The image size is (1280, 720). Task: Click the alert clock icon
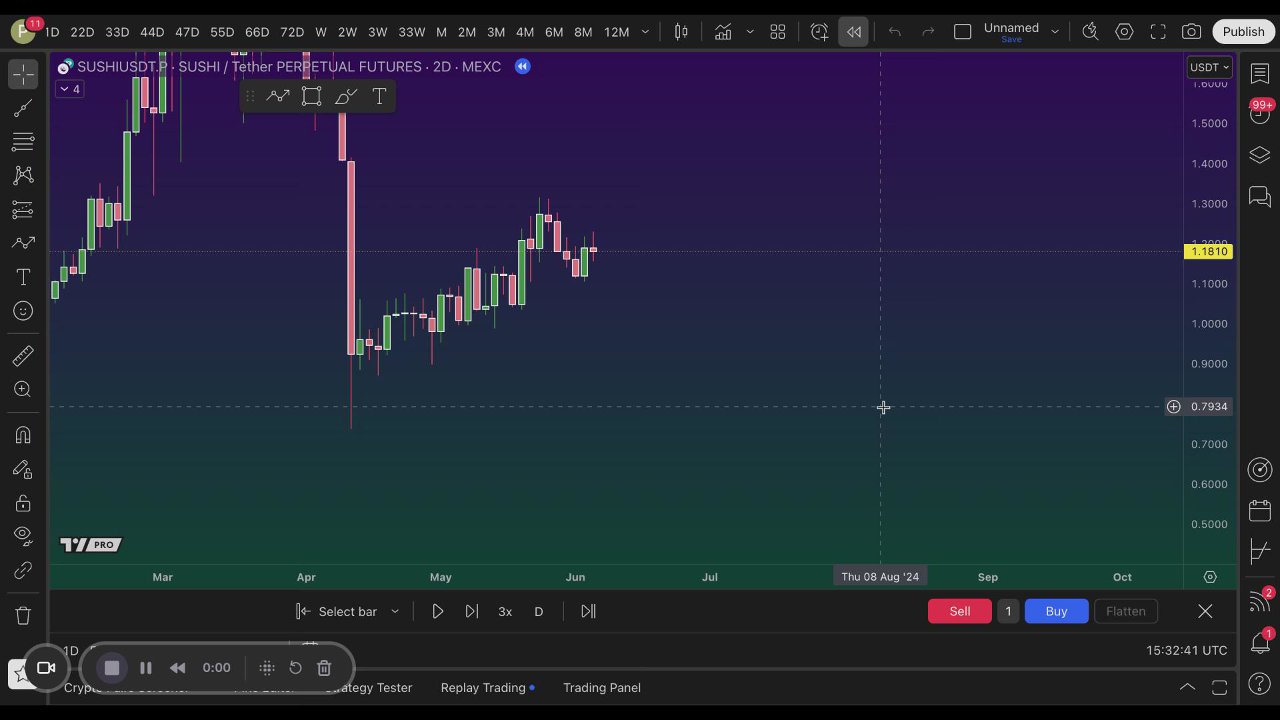tap(819, 32)
